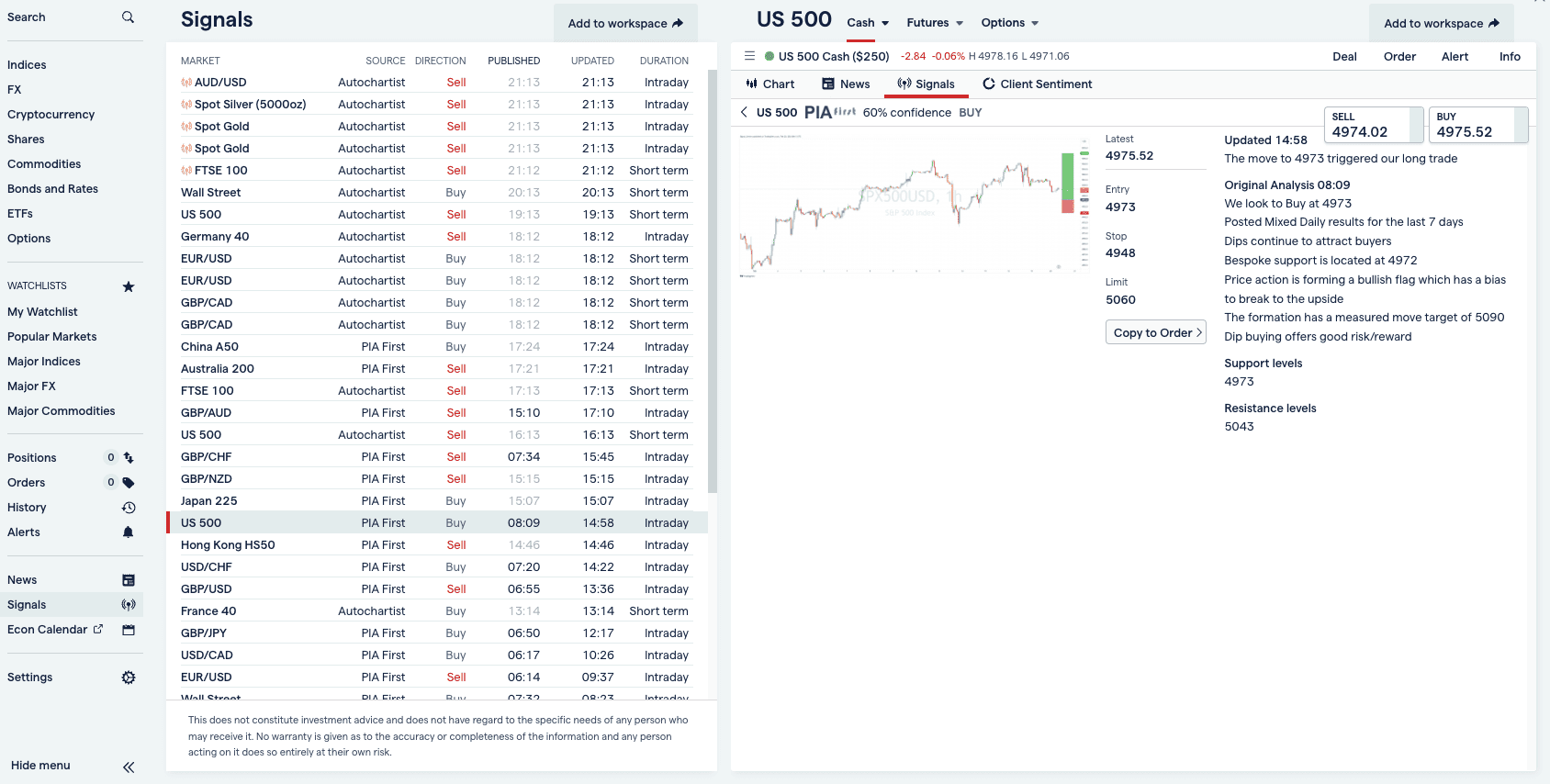Open the hamburger menu beside US 500 Cash
This screenshot has height=784, width=1550.
(749, 56)
